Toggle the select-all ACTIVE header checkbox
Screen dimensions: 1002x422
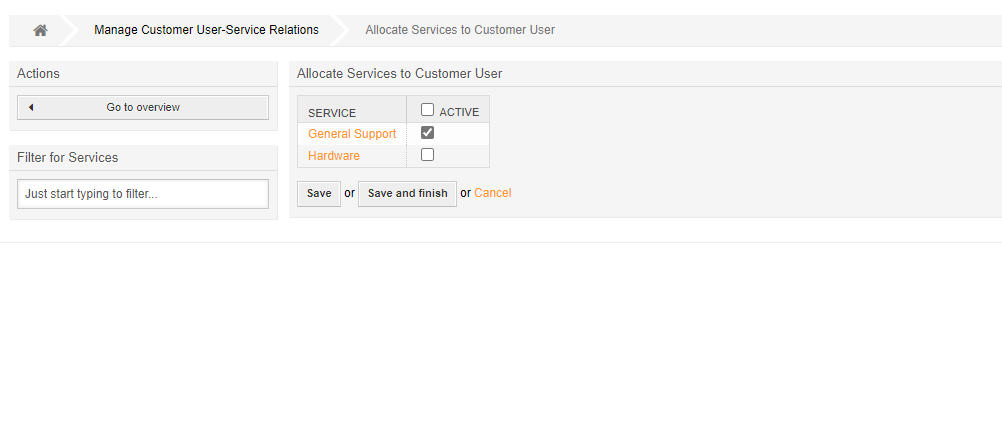pos(427,110)
